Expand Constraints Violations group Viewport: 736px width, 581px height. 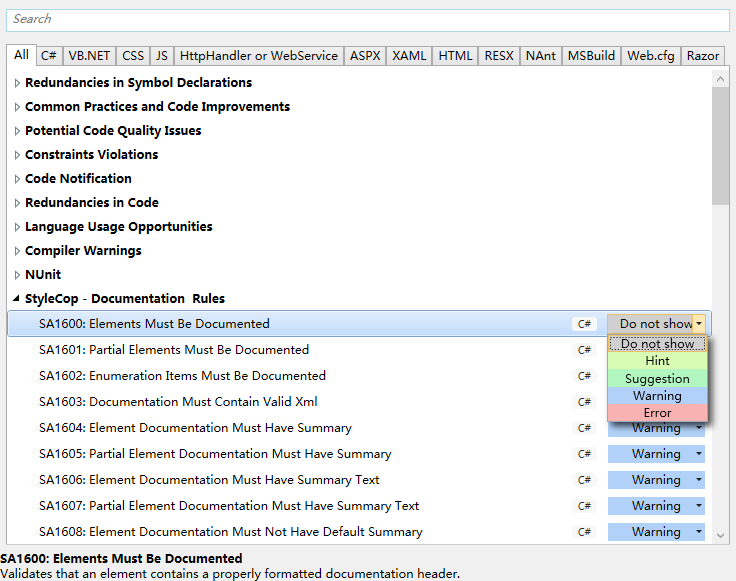pos(17,155)
